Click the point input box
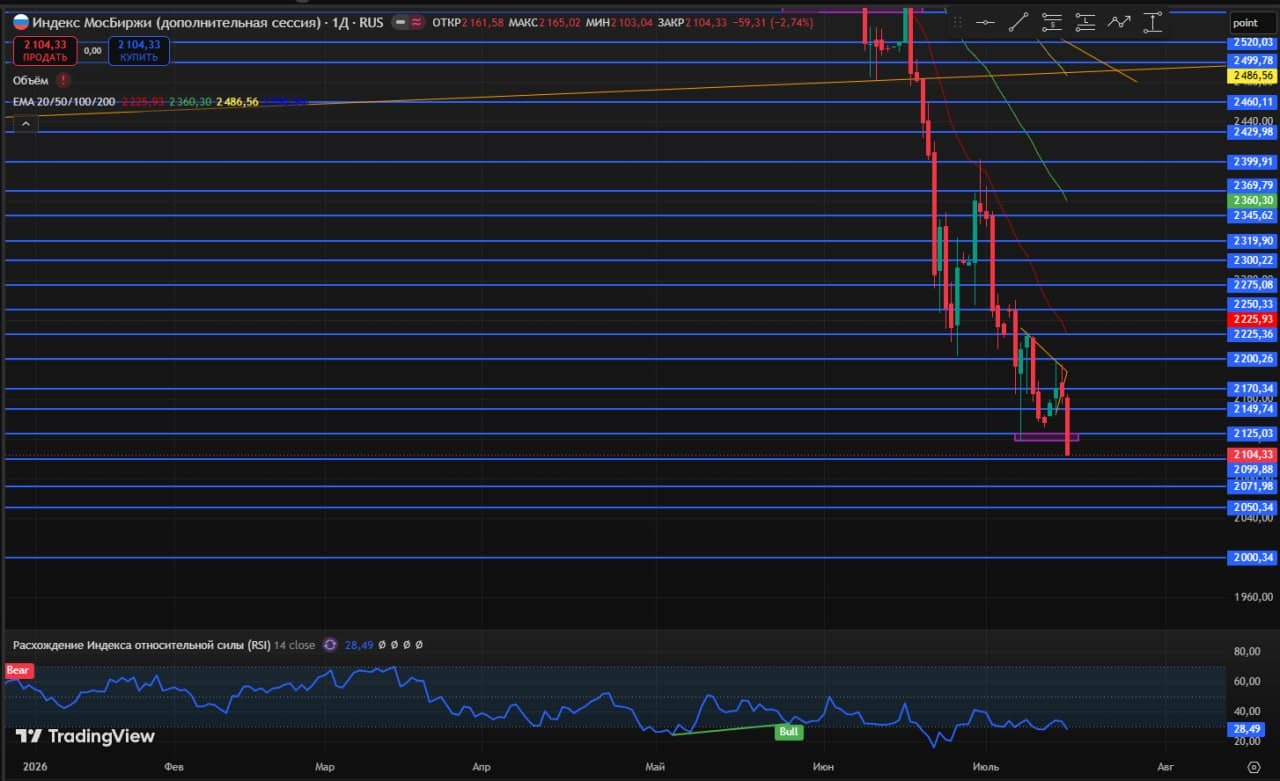The image size is (1280, 781). tap(1252, 22)
